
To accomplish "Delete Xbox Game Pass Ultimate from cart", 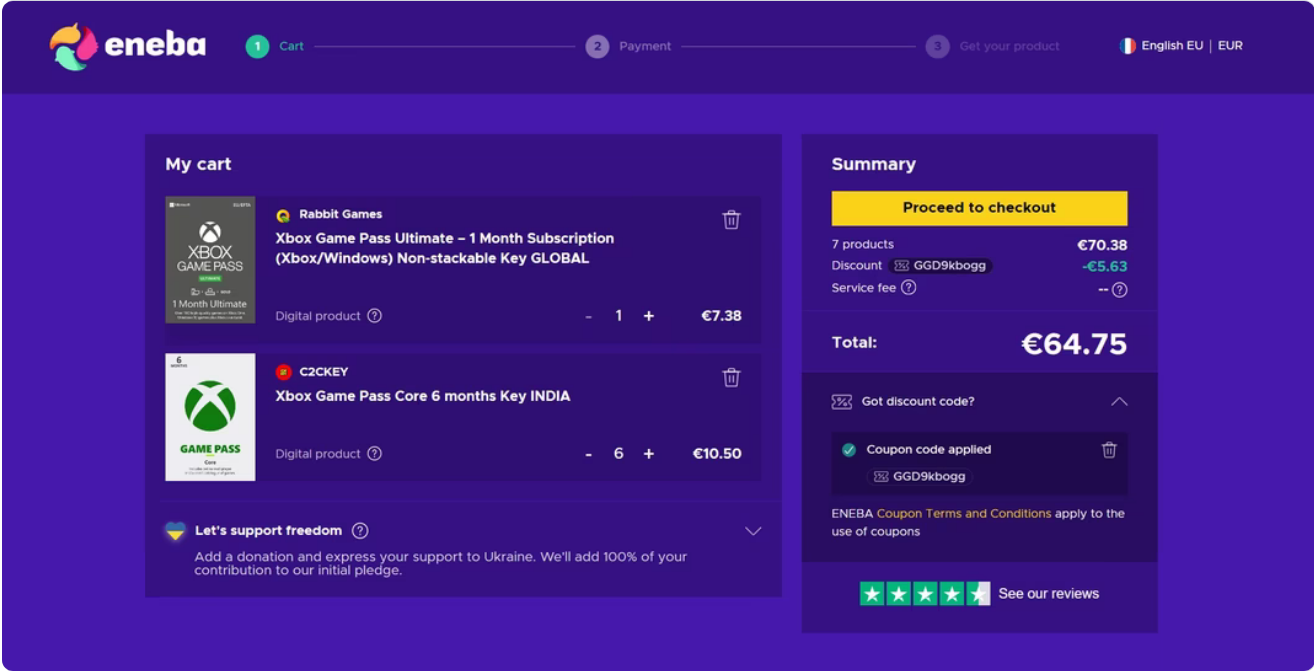I will pyautogui.click(x=731, y=220).
